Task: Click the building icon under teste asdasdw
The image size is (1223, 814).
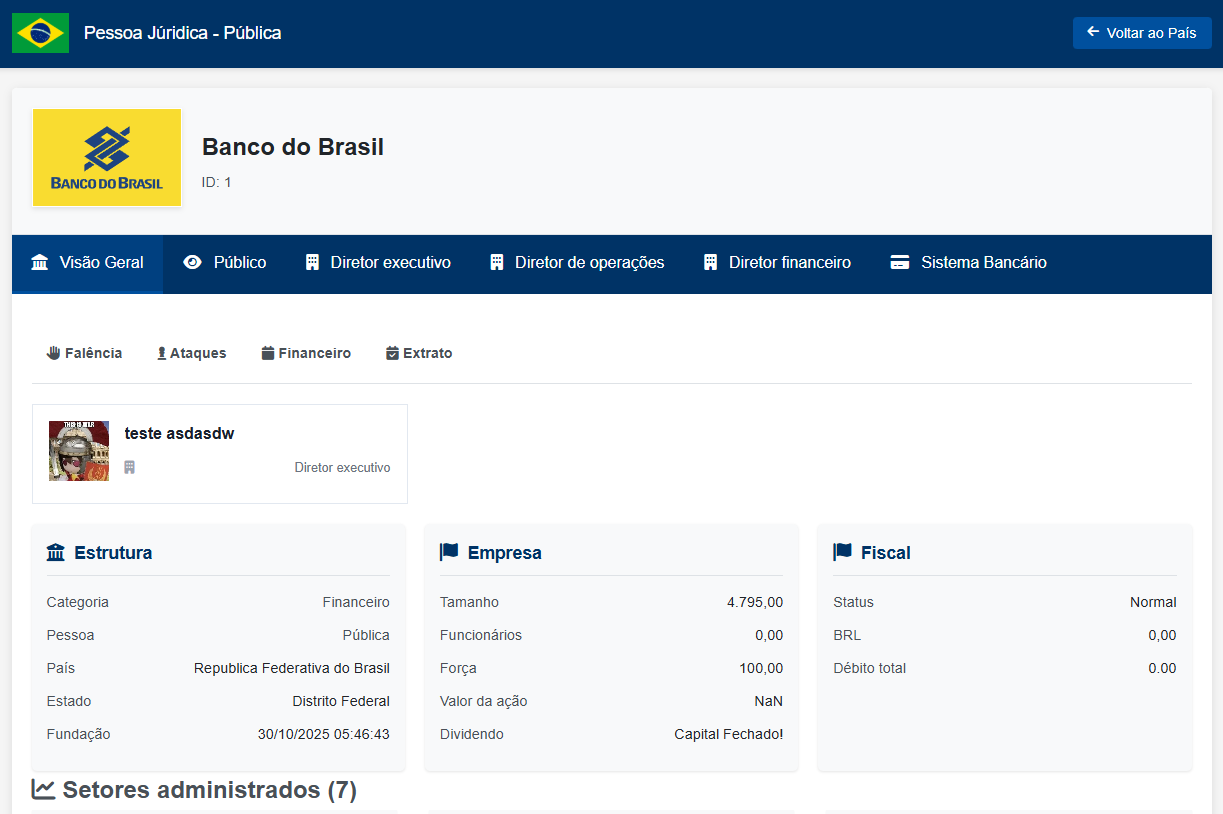Action: pyautogui.click(x=130, y=467)
